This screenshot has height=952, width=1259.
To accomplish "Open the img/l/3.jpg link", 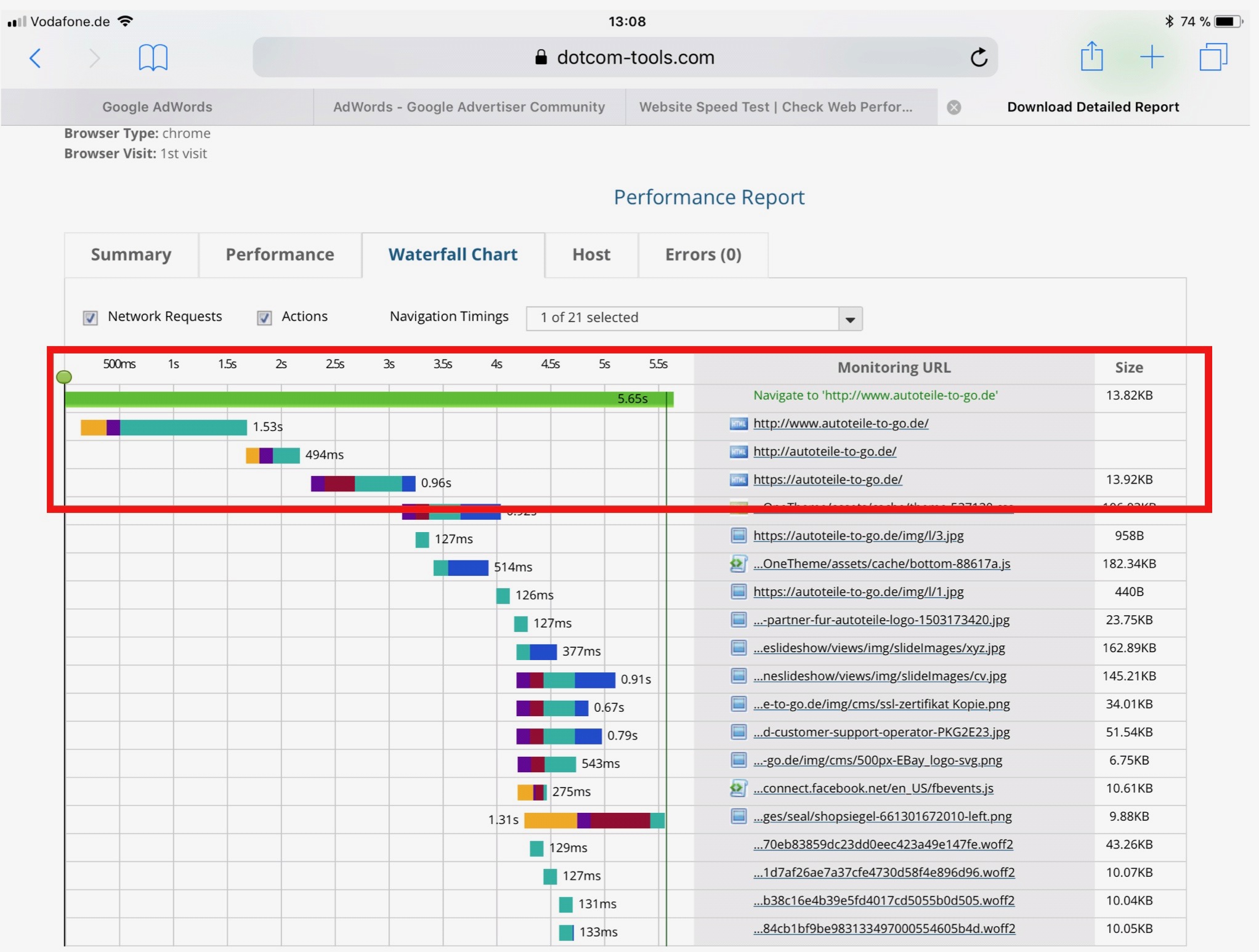I will click(859, 536).
